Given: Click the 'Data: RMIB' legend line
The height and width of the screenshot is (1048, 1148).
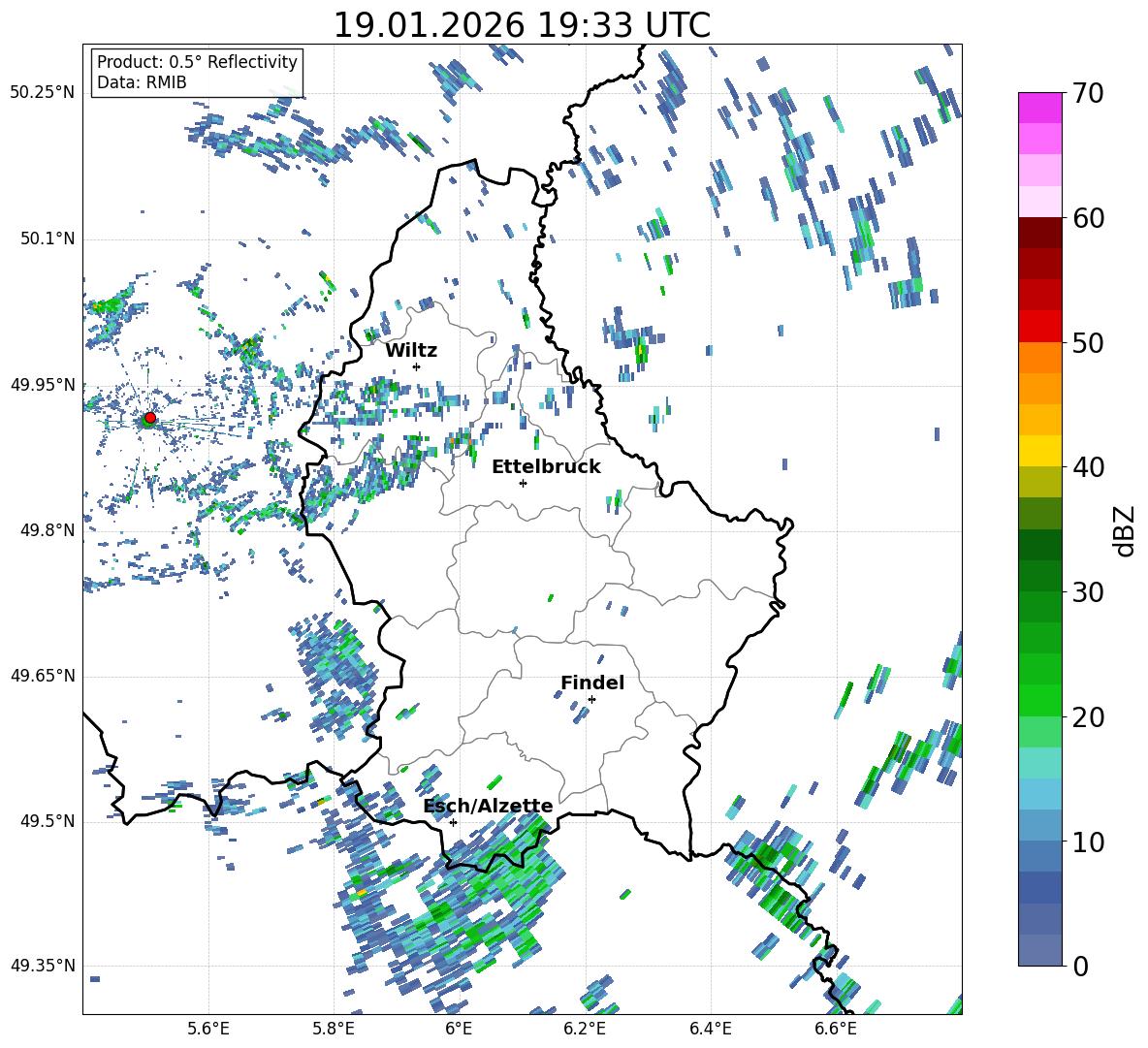Looking at the screenshot, I should pos(142,82).
